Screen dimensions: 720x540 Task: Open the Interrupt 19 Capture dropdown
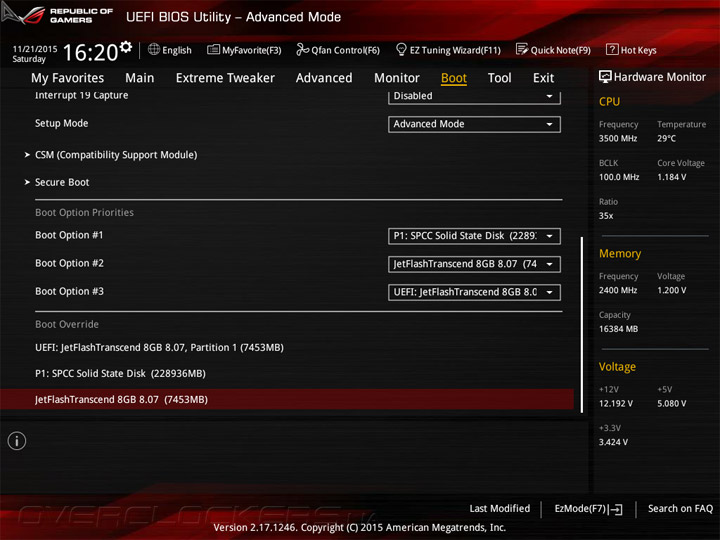(x=474, y=96)
